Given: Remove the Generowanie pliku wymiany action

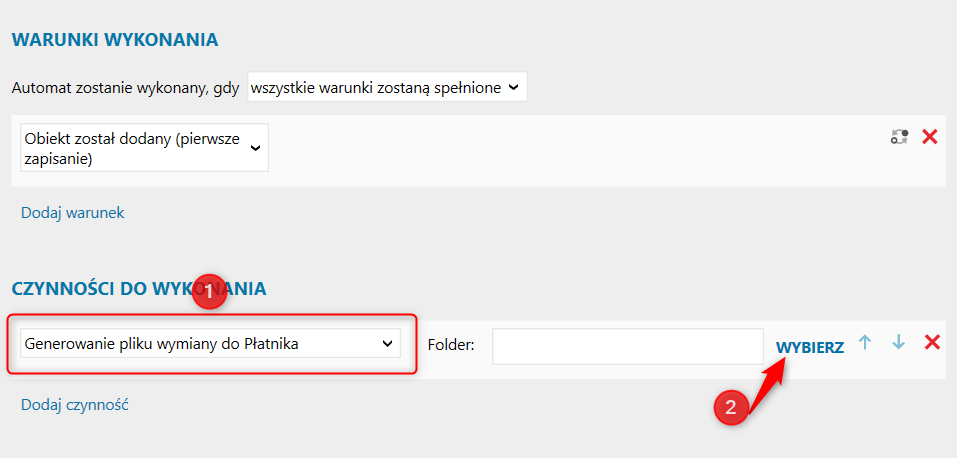Looking at the screenshot, I should coord(932,343).
